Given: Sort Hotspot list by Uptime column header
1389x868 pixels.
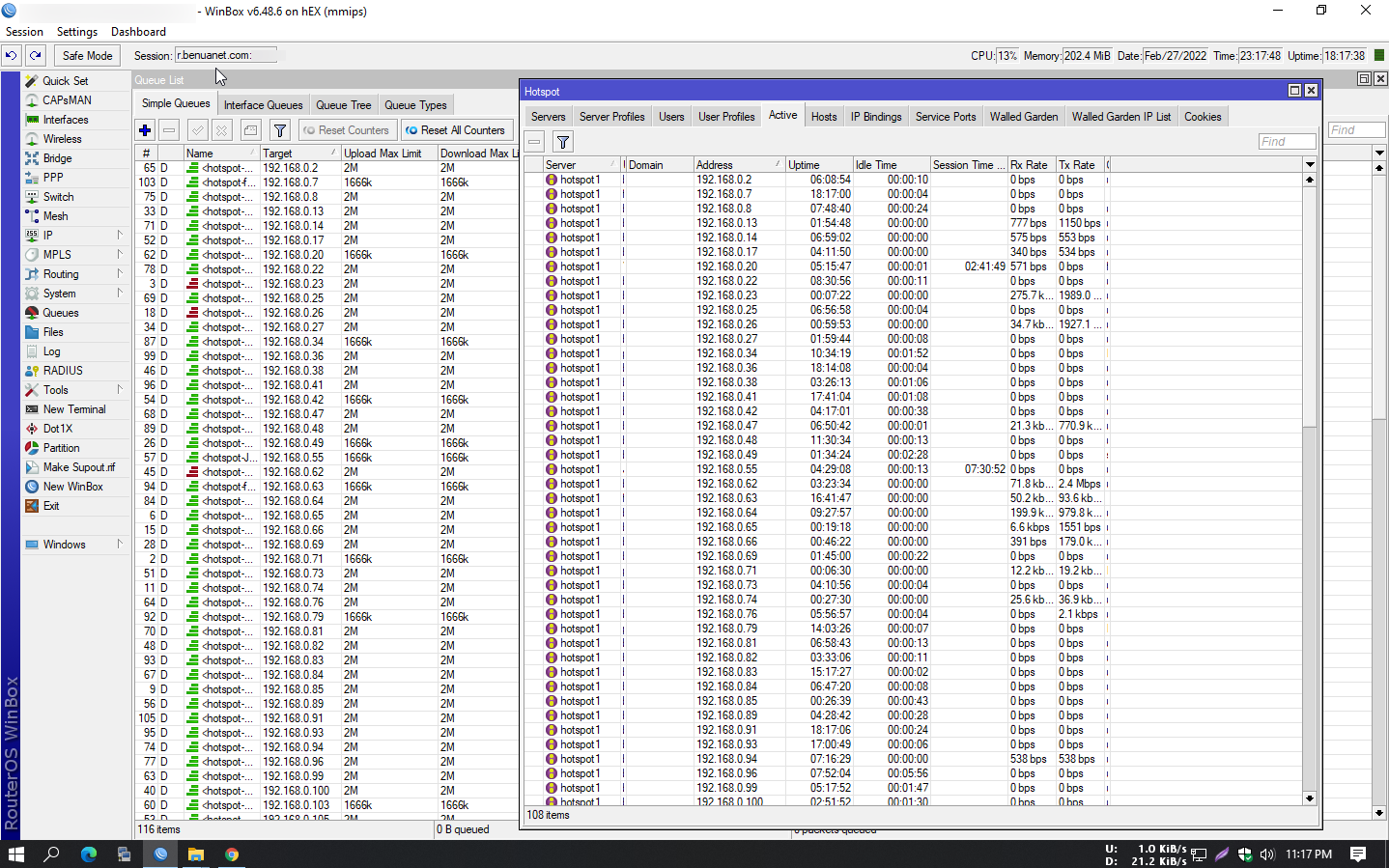Looking at the screenshot, I should coord(818,165).
